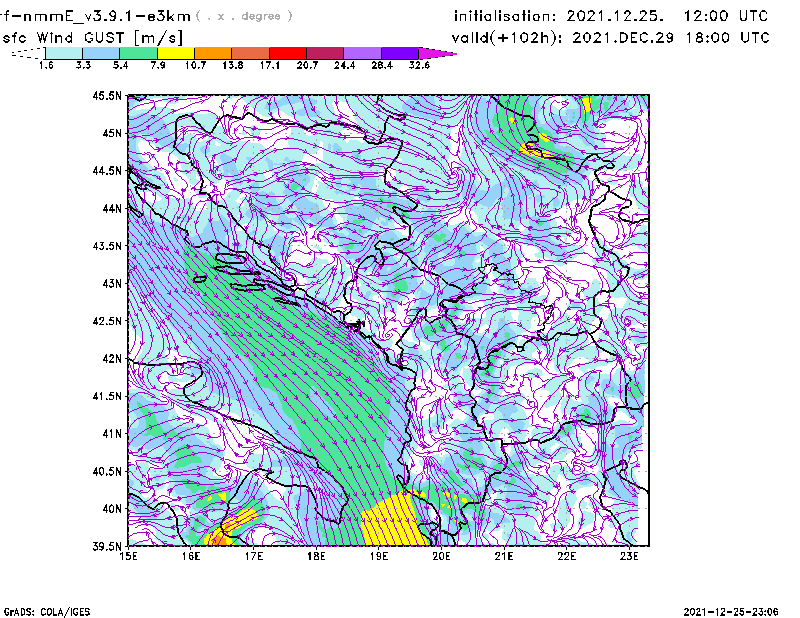This screenshot has width=800, height=618.
Task: Click the 42.5N latitude label
Action: [107, 321]
